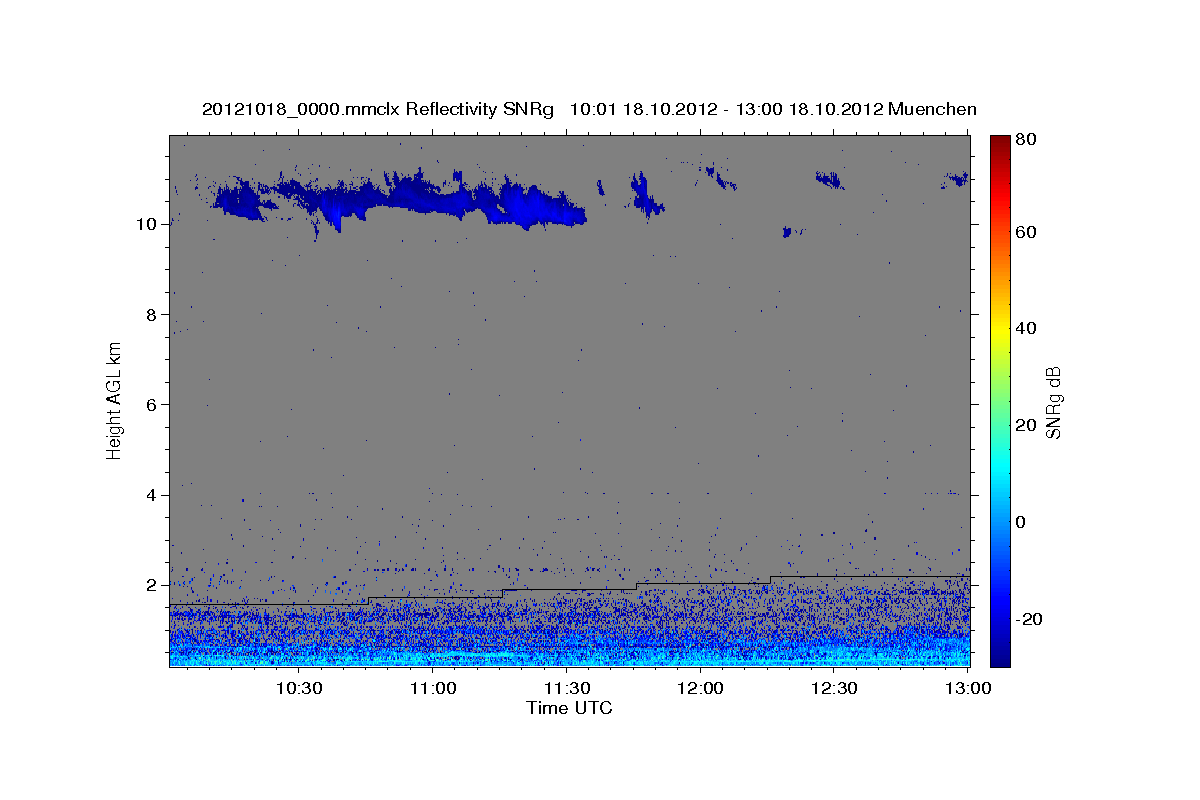Image resolution: width=1200 pixels, height=800 pixels.
Task: Click the colorbar value label 80
Action: [x=1027, y=140]
